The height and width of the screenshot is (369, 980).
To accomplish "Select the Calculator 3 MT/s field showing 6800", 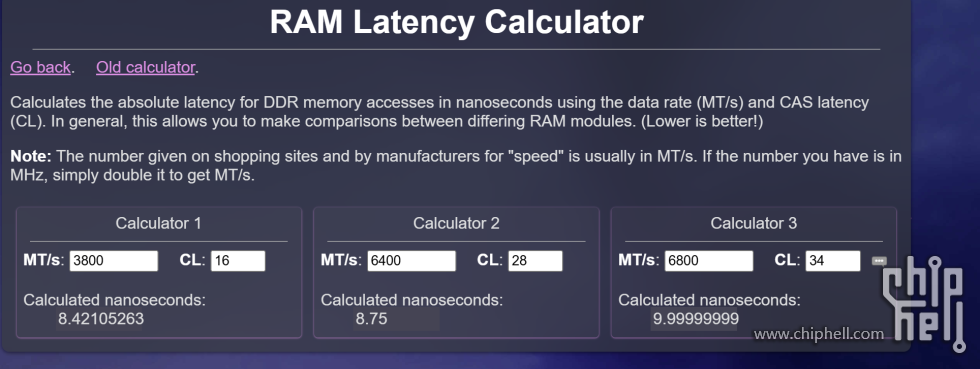I will pyautogui.click(x=709, y=261).
